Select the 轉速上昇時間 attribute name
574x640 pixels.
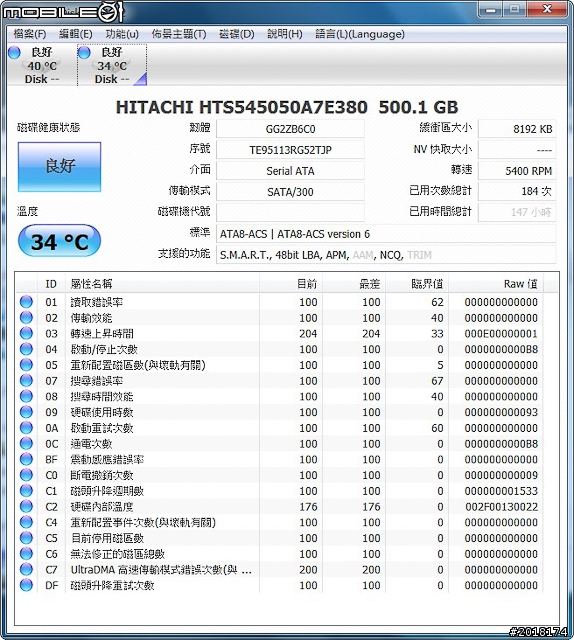point(102,333)
